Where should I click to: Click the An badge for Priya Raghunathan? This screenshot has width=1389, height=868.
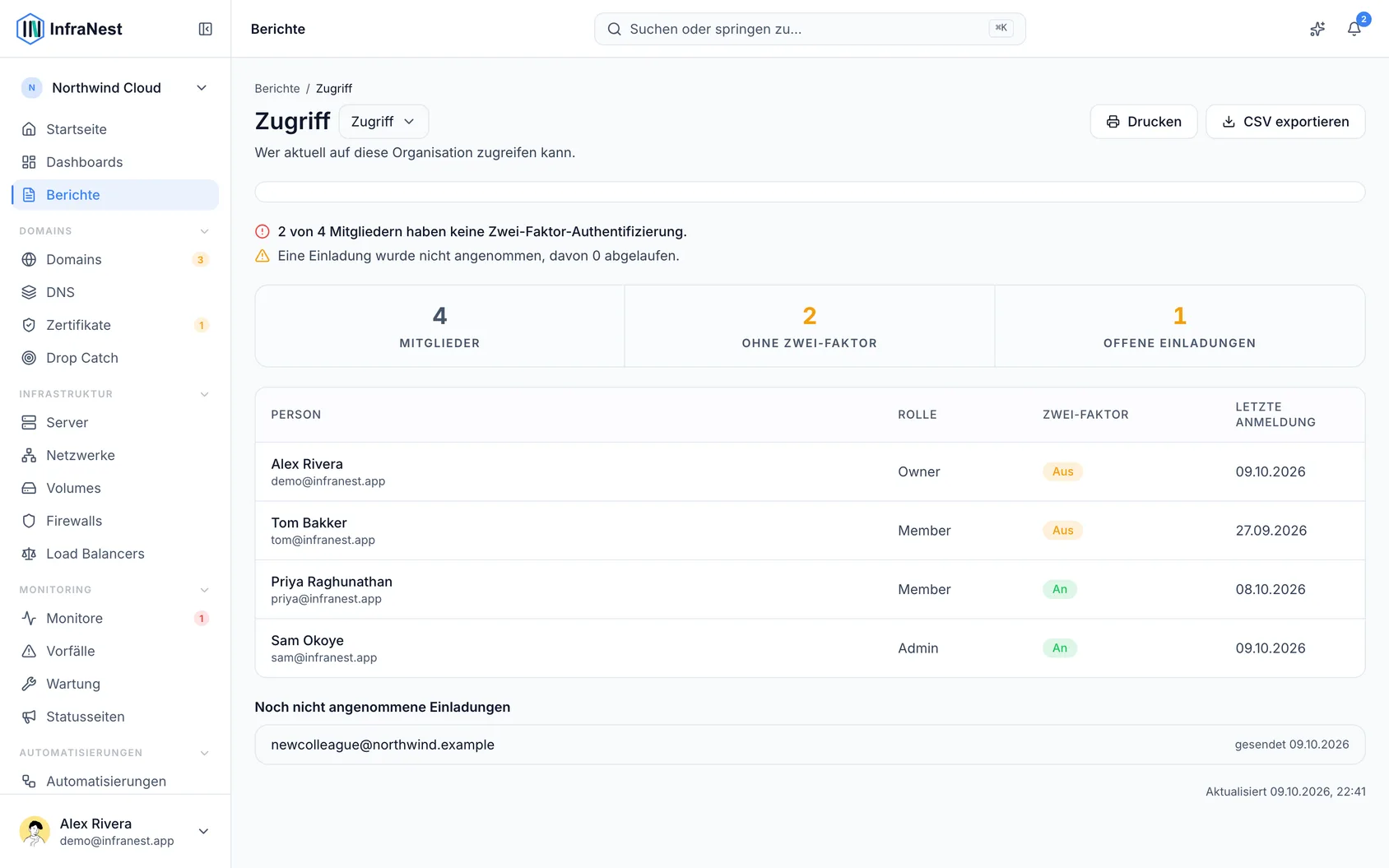coord(1060,589)
